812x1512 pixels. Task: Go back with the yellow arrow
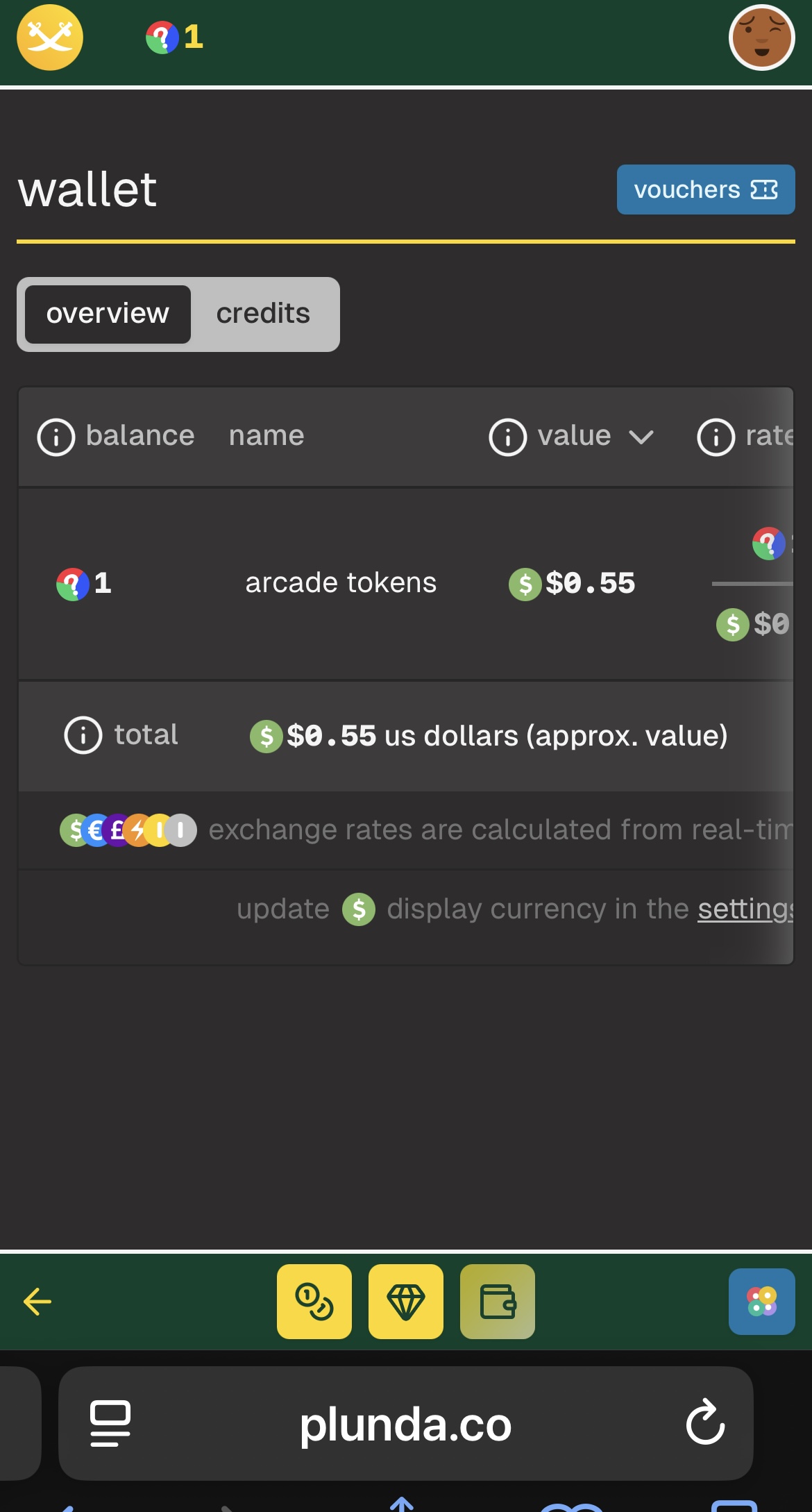[37, 1301]
